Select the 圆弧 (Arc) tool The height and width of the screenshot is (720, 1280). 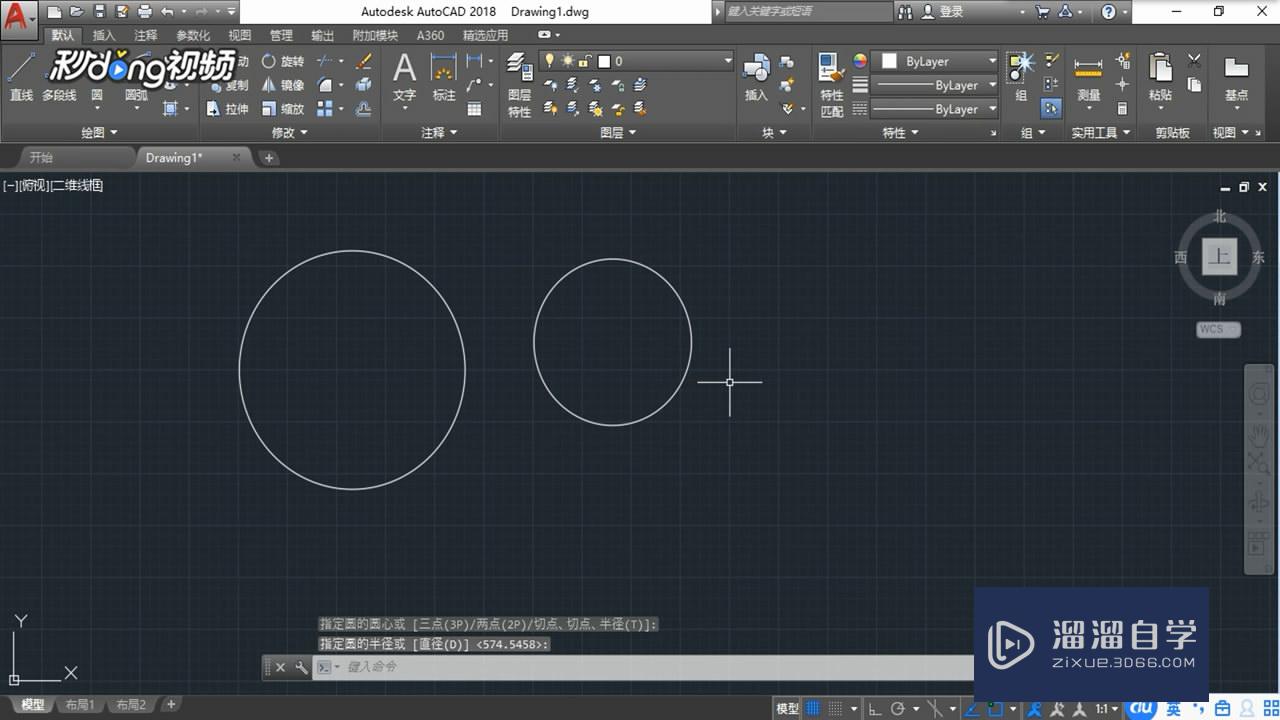(x=136, y=93)
